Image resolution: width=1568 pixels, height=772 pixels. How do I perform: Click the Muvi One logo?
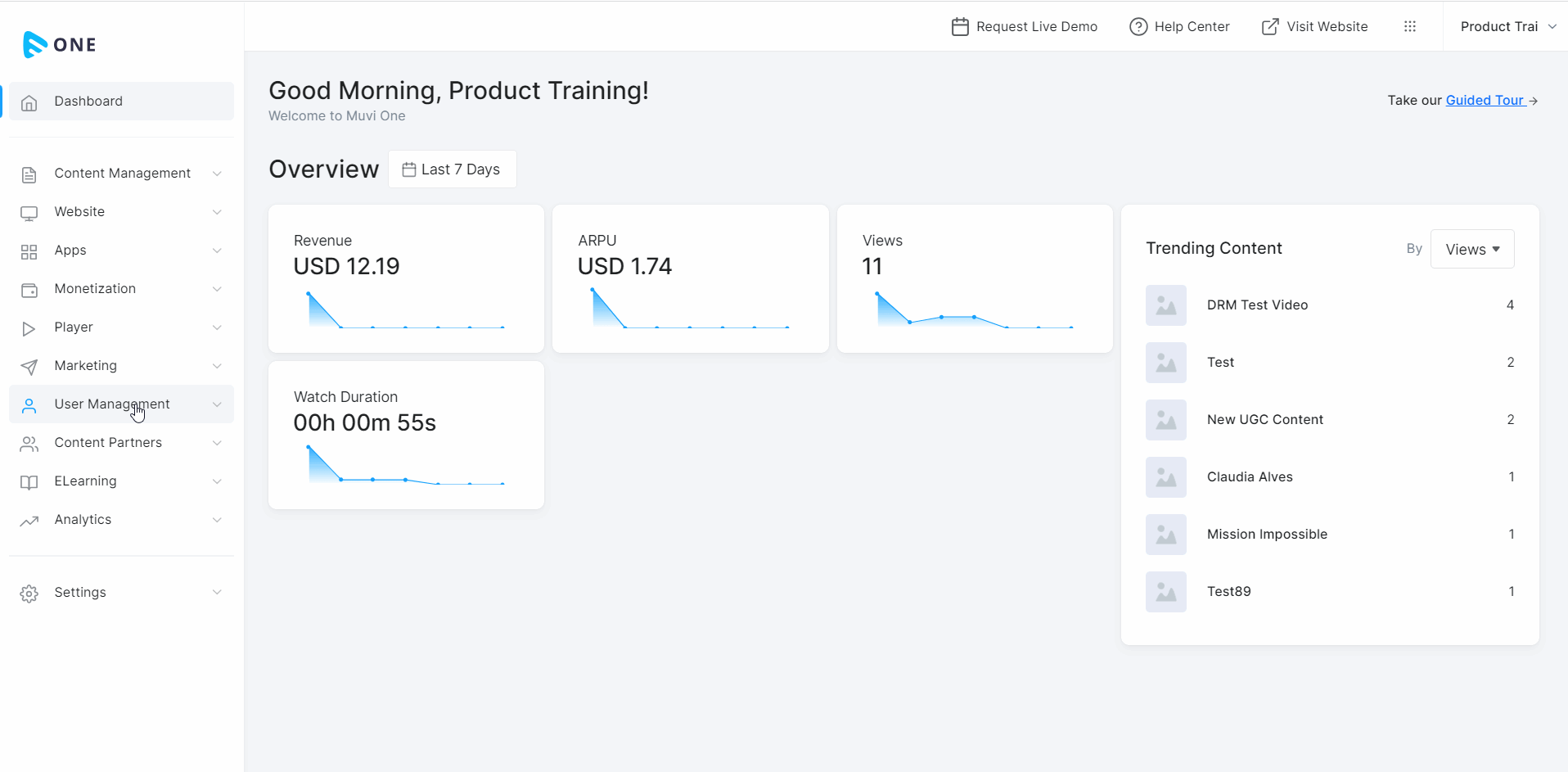click(60, 44)
